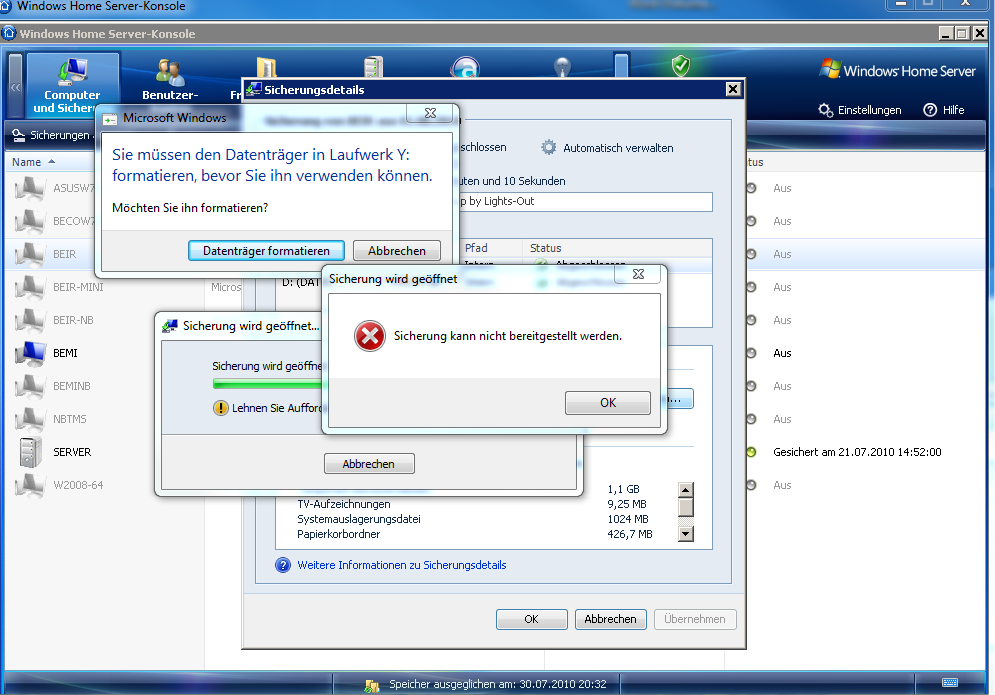Image resolution: width=995 pixels, height=695 pixels.
Task: Click the yellow warning icon in progress dialog
Action: [x=220, y=407]
